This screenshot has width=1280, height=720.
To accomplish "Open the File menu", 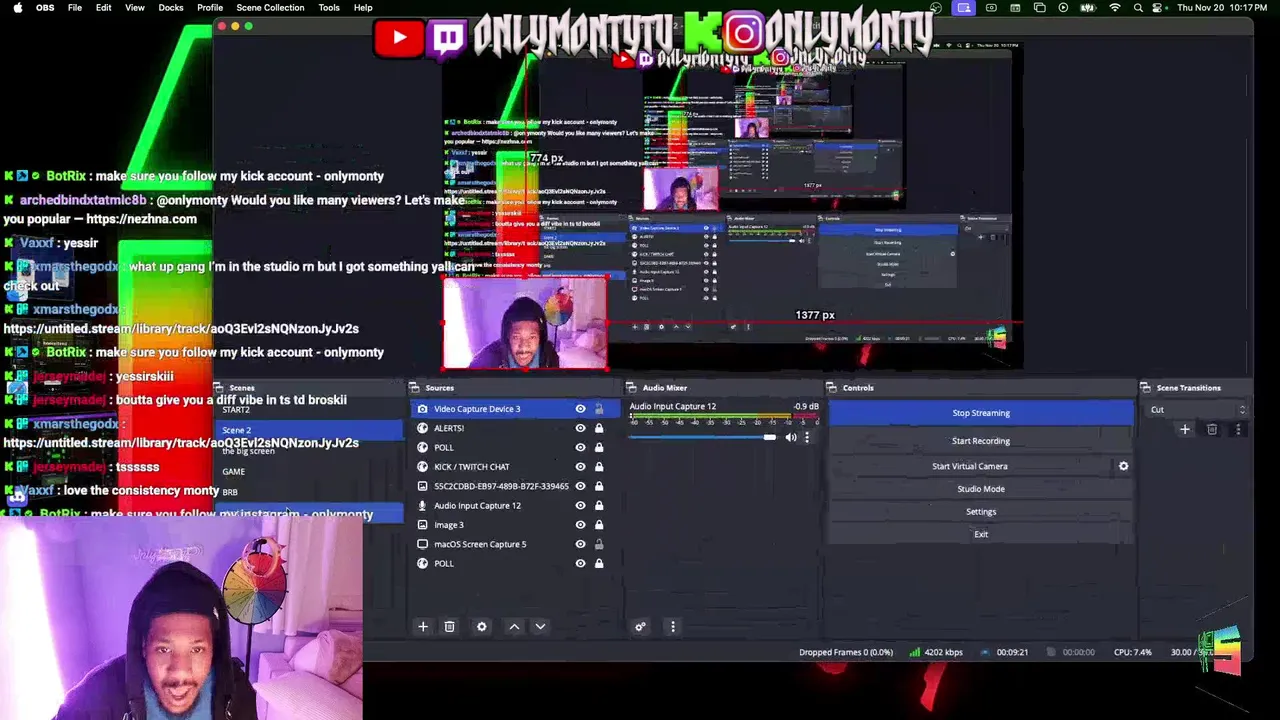I will [x=75, y=8].
